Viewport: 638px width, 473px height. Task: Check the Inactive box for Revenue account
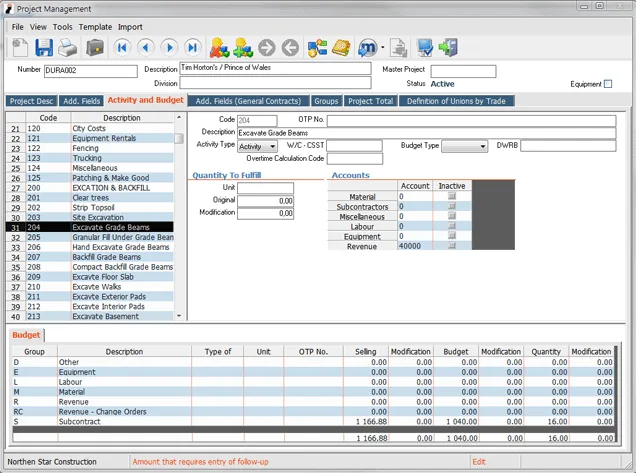452,246
